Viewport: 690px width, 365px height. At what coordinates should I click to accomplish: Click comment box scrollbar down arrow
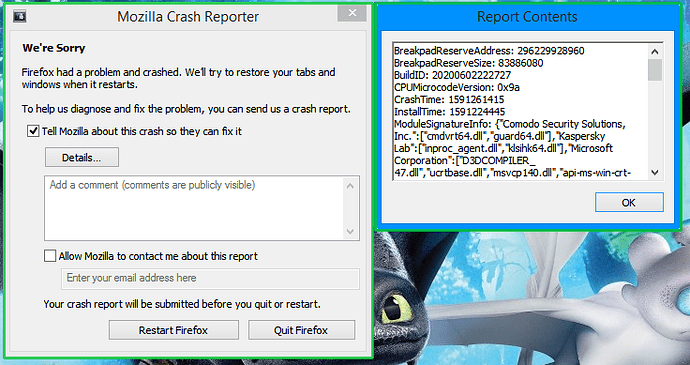click(350, 232)
